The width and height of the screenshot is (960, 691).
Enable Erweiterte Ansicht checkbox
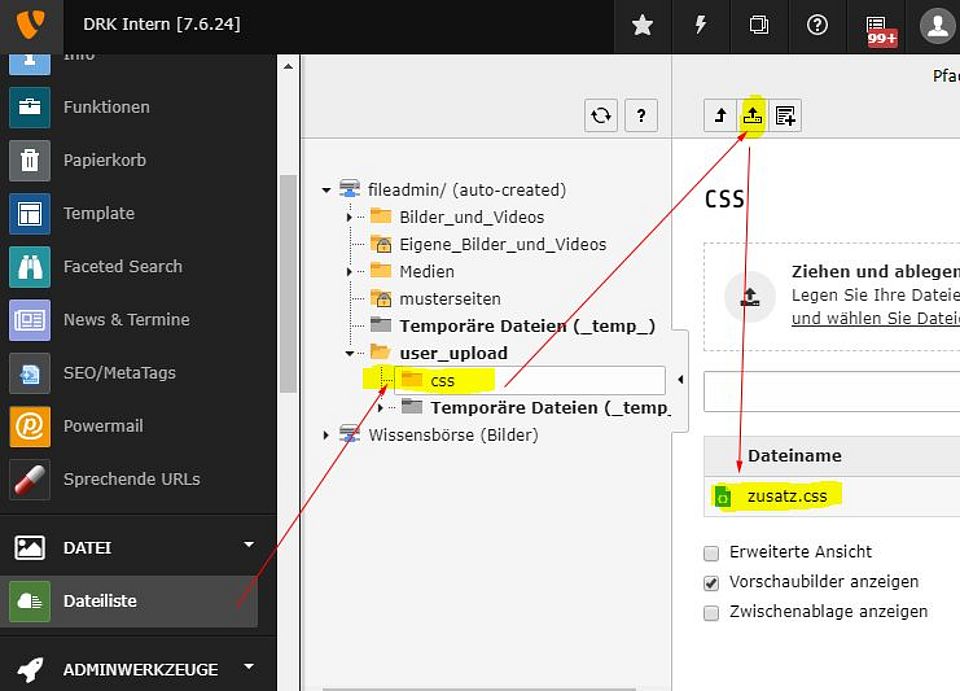click(x=711, y=553)
